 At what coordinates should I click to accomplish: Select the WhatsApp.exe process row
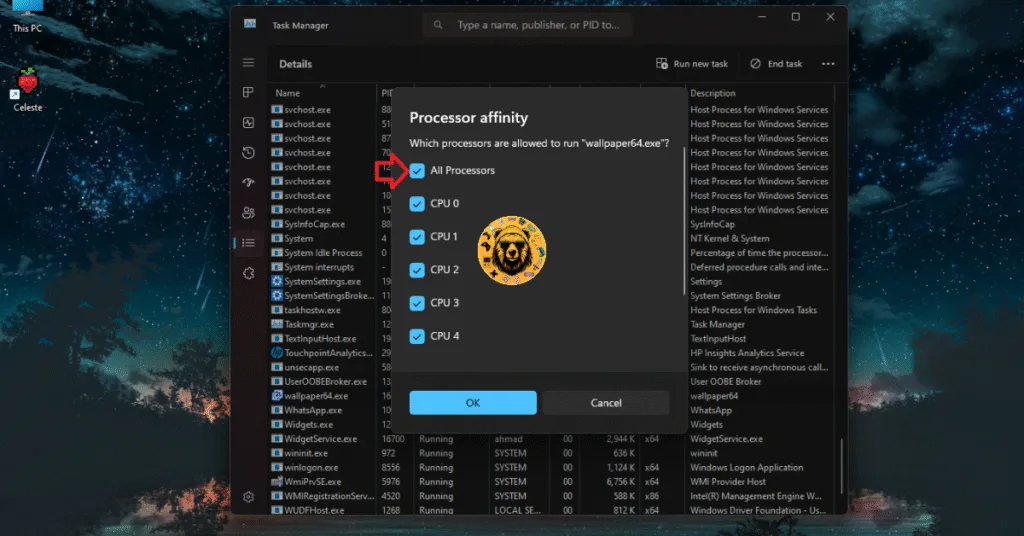point(313,410)
